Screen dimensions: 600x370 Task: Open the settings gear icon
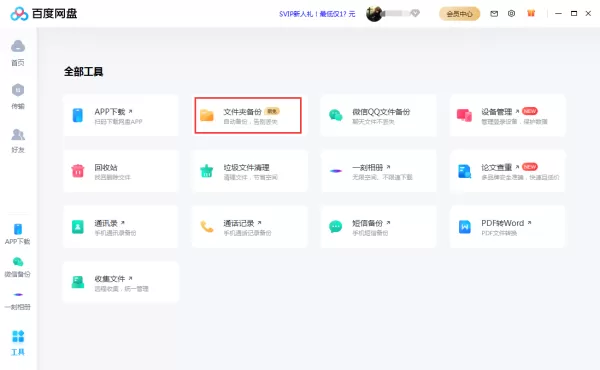[511, 14]
